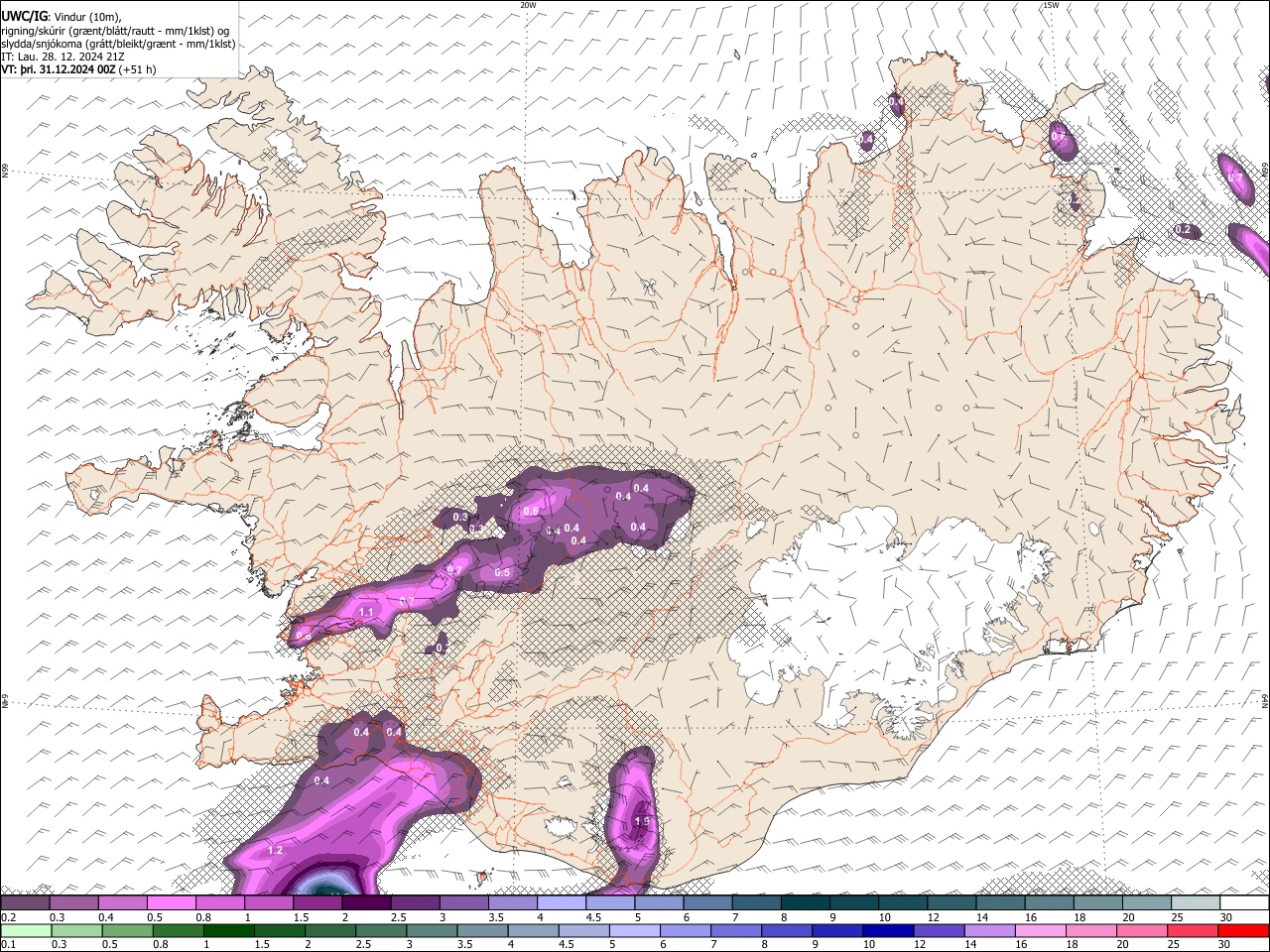Choose the dark green swatch at rain value 1
The image size is (1270, 952).
pos(228,931)
